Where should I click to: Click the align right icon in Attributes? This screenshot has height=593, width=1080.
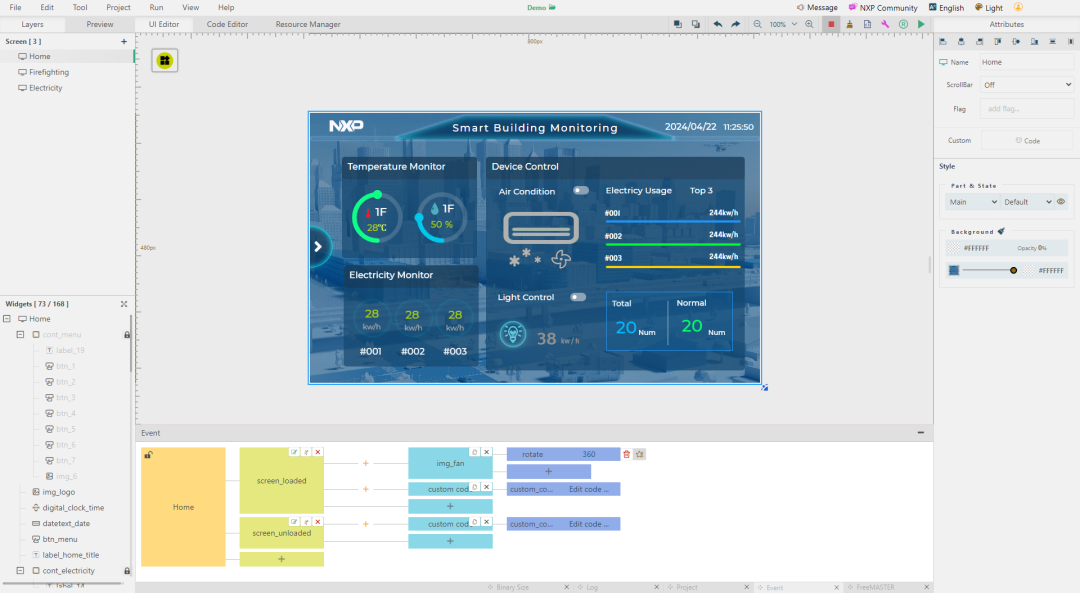click(x=979, y=42)
